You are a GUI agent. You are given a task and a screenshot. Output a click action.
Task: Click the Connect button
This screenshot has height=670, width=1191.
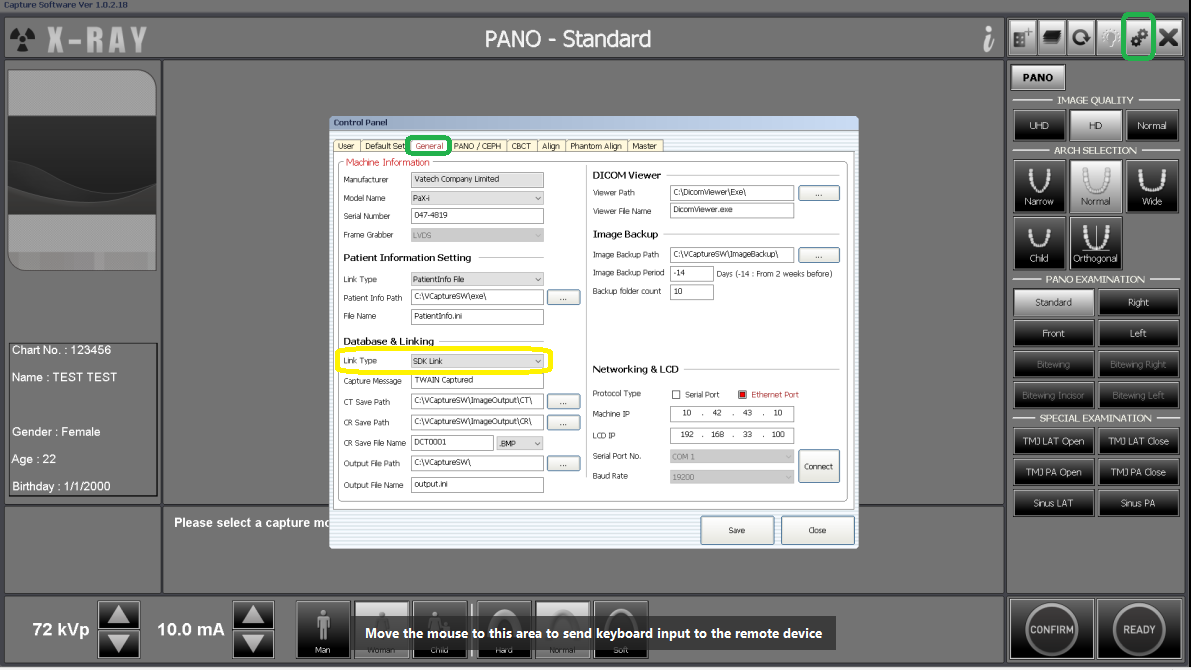point(818,466)
